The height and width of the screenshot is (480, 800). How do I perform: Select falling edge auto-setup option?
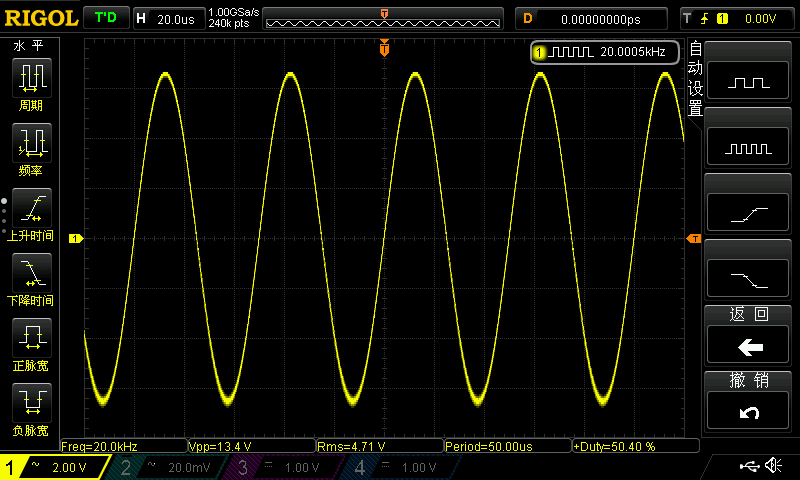748,279
